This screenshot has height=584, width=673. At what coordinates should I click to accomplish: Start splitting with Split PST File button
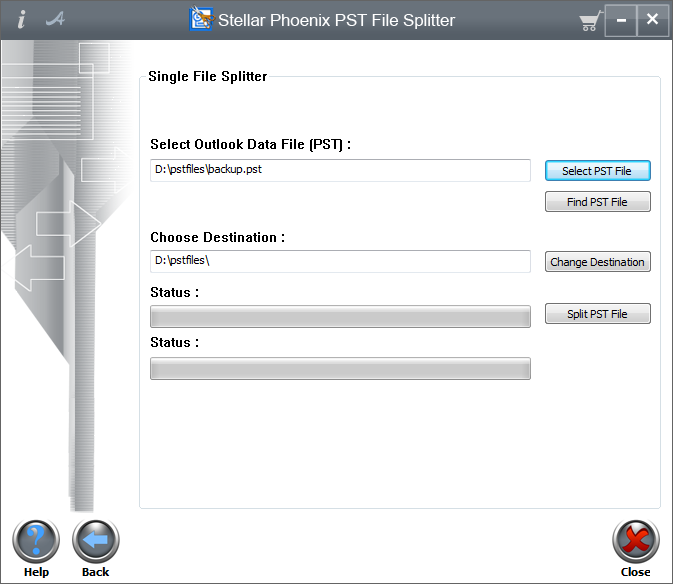597,314
